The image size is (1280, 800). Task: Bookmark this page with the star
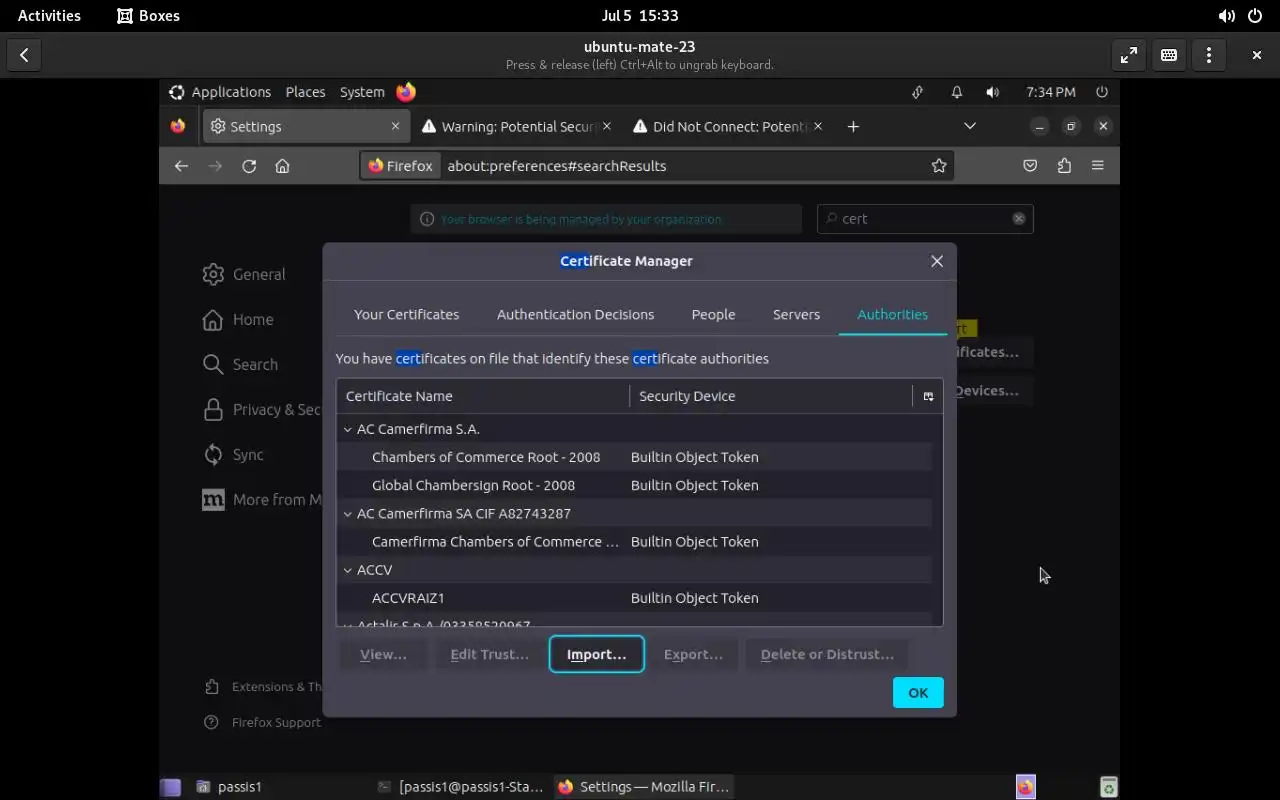click(939, 166)
